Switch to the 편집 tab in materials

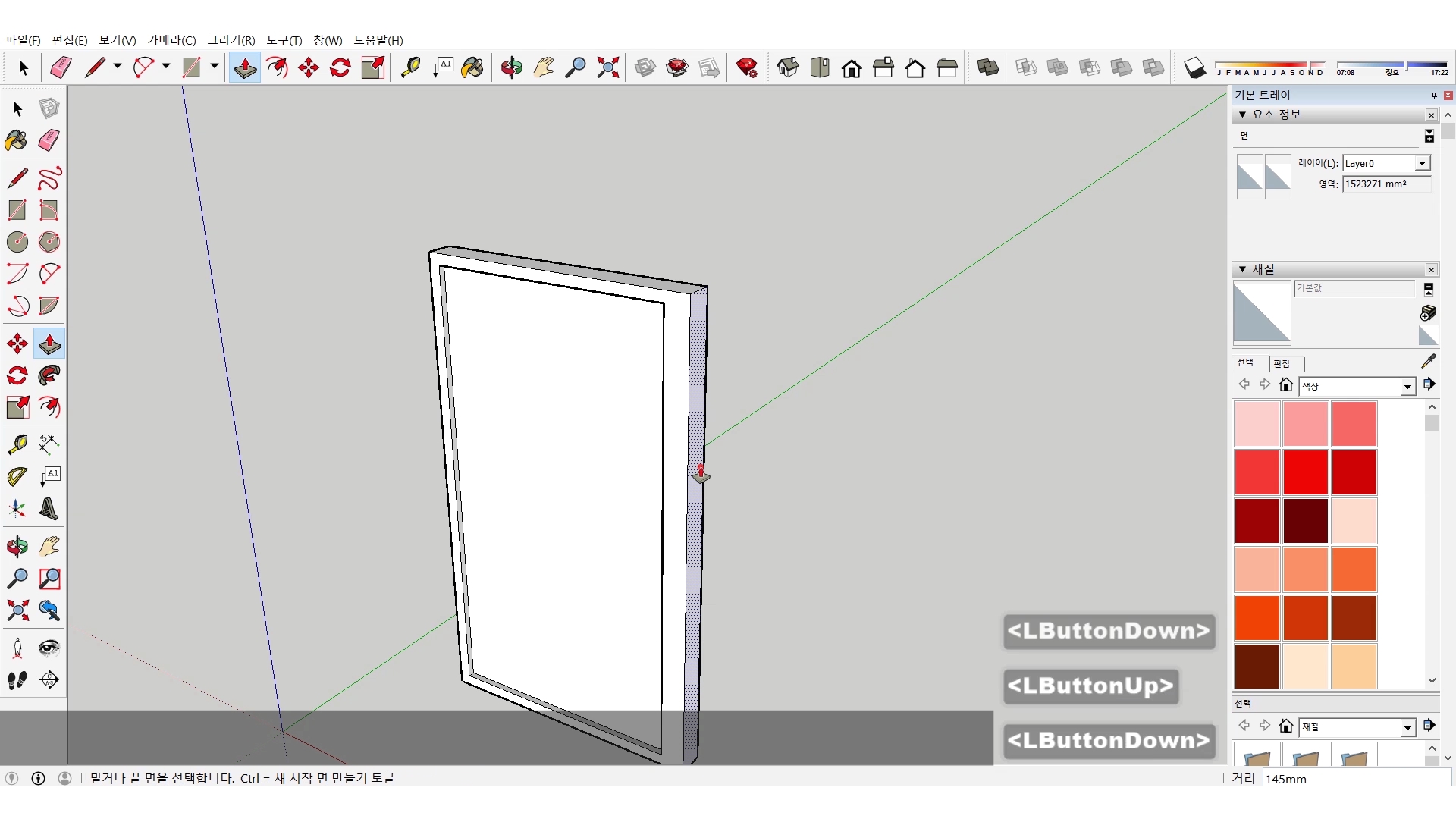[1282, 363]
